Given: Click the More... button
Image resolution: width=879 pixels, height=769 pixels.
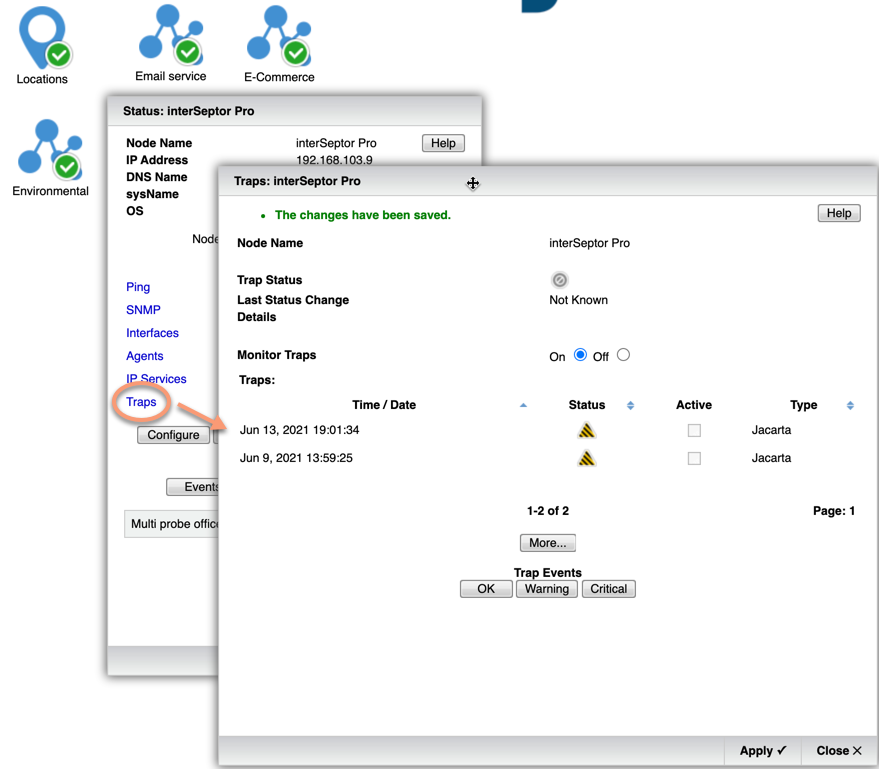Looking at the screenshot, I should [548, 543].
